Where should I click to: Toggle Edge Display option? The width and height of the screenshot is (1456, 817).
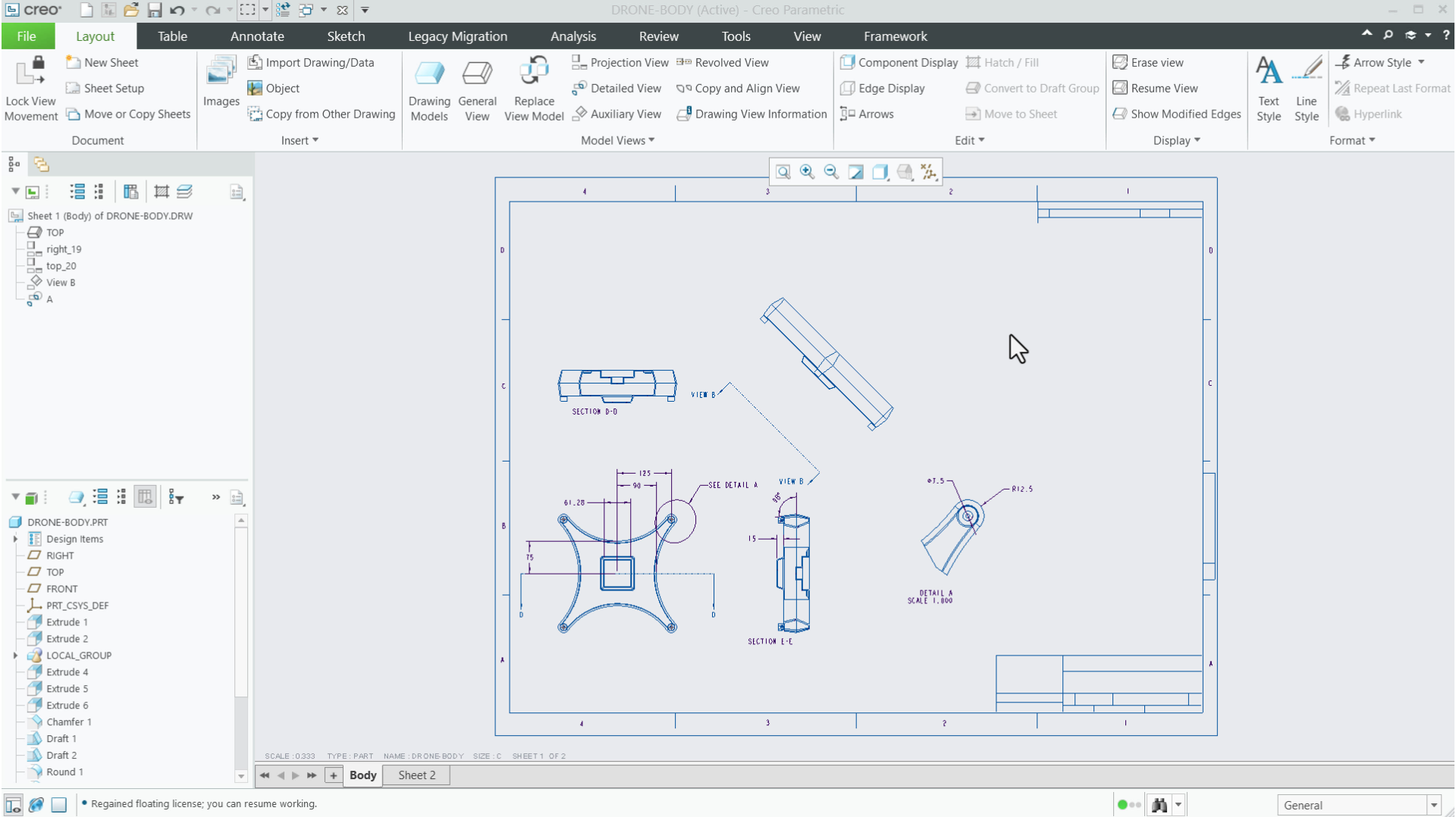(883, 88)
